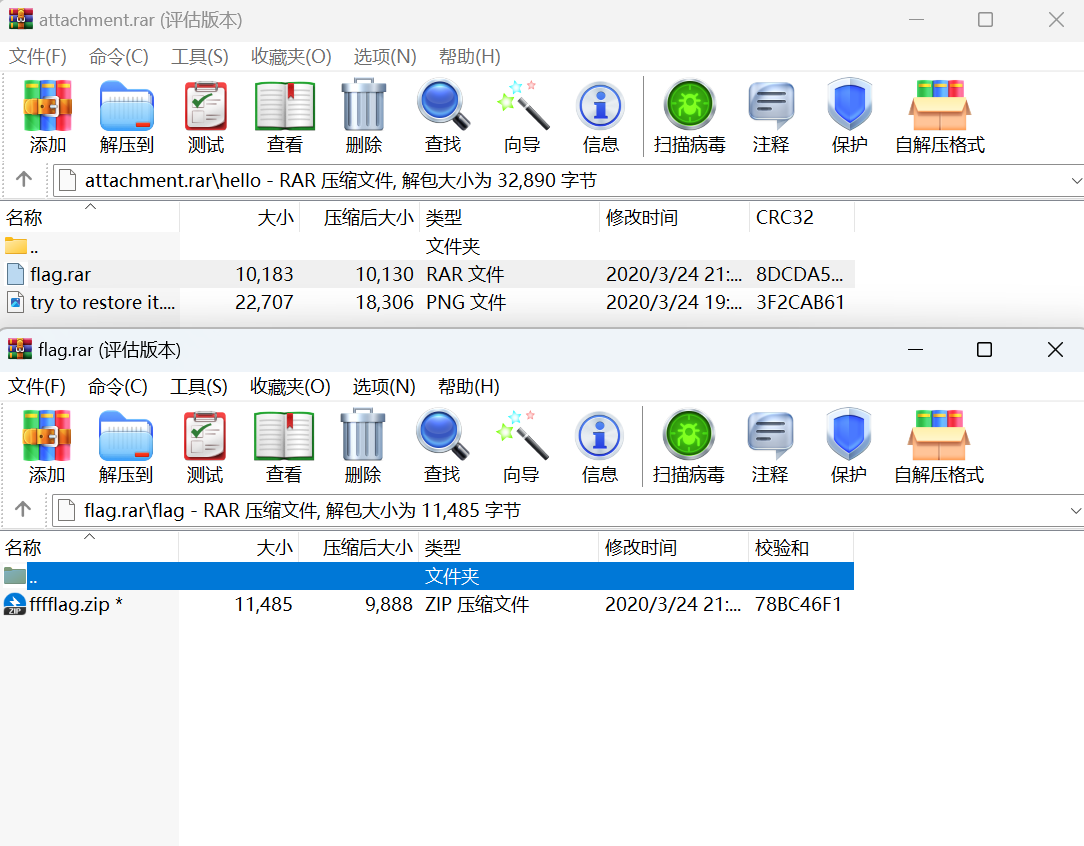Click 删除 trash icon in attachment.rar window
The height and width of the screenshot is (846, 1084).
pyautogui.click(x=364, y=104)
